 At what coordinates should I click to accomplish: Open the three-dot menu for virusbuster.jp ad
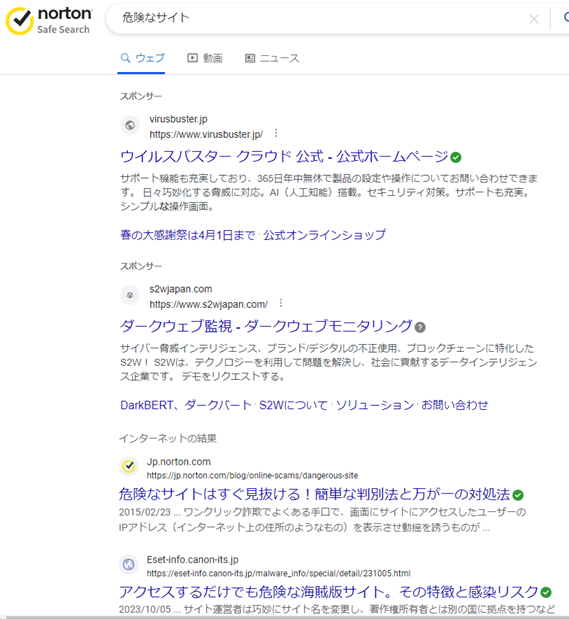(276, 133)
